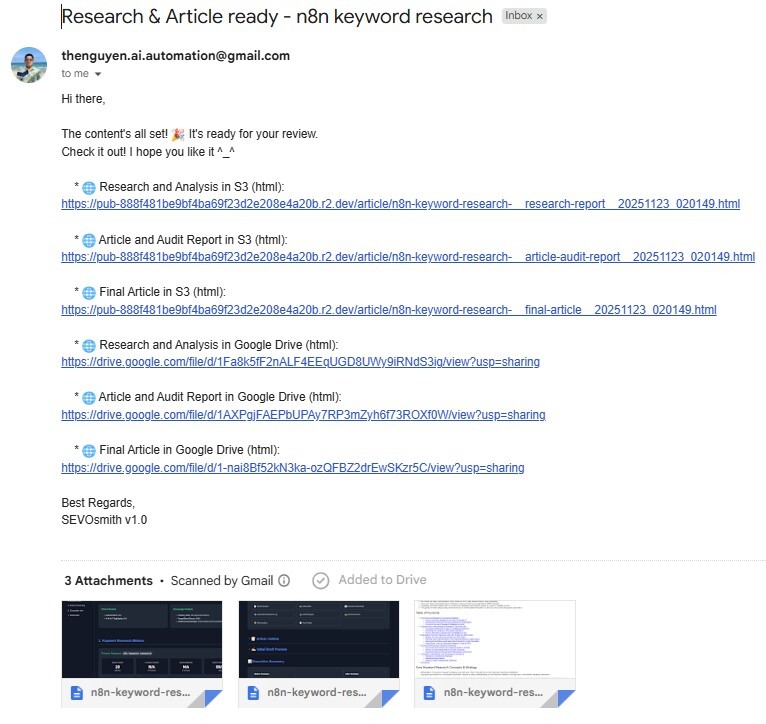Click the Scanned by Gmail info icon
Viewport: 766px width, 724px height.
click(x=284, y=580)
